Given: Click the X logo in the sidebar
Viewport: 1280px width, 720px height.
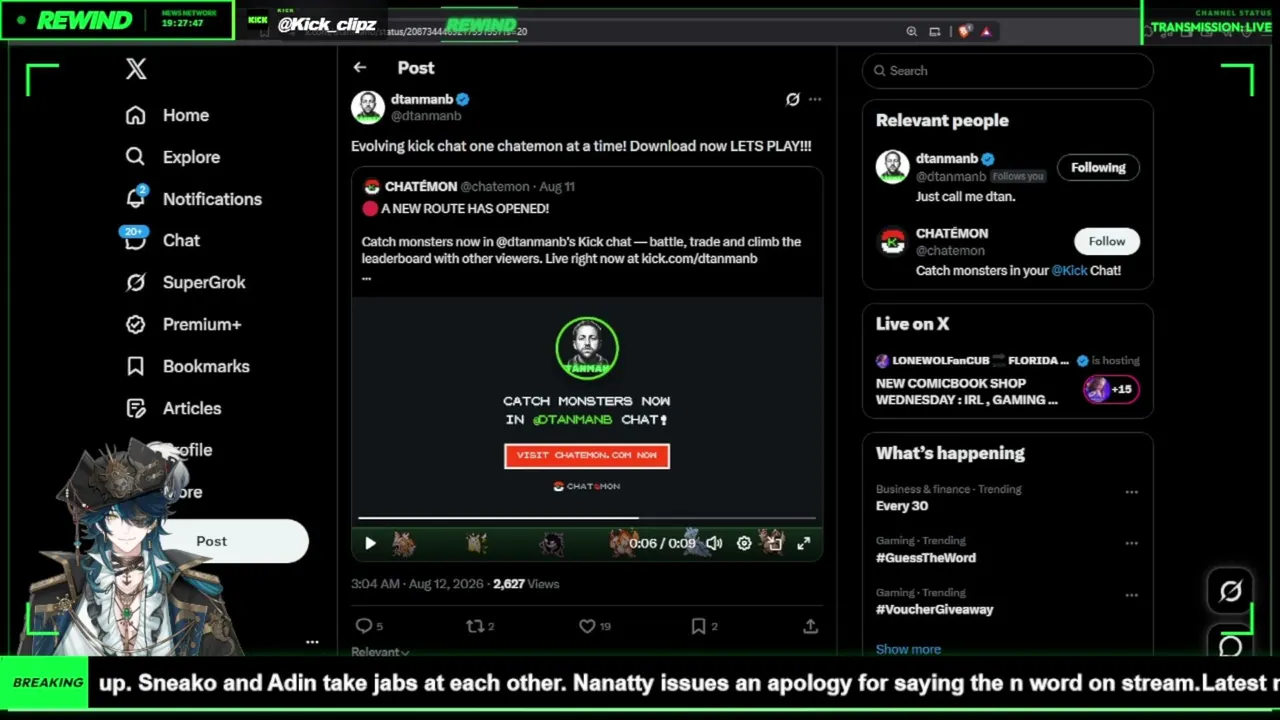Looking at the screenshot, I should [136, 69].
